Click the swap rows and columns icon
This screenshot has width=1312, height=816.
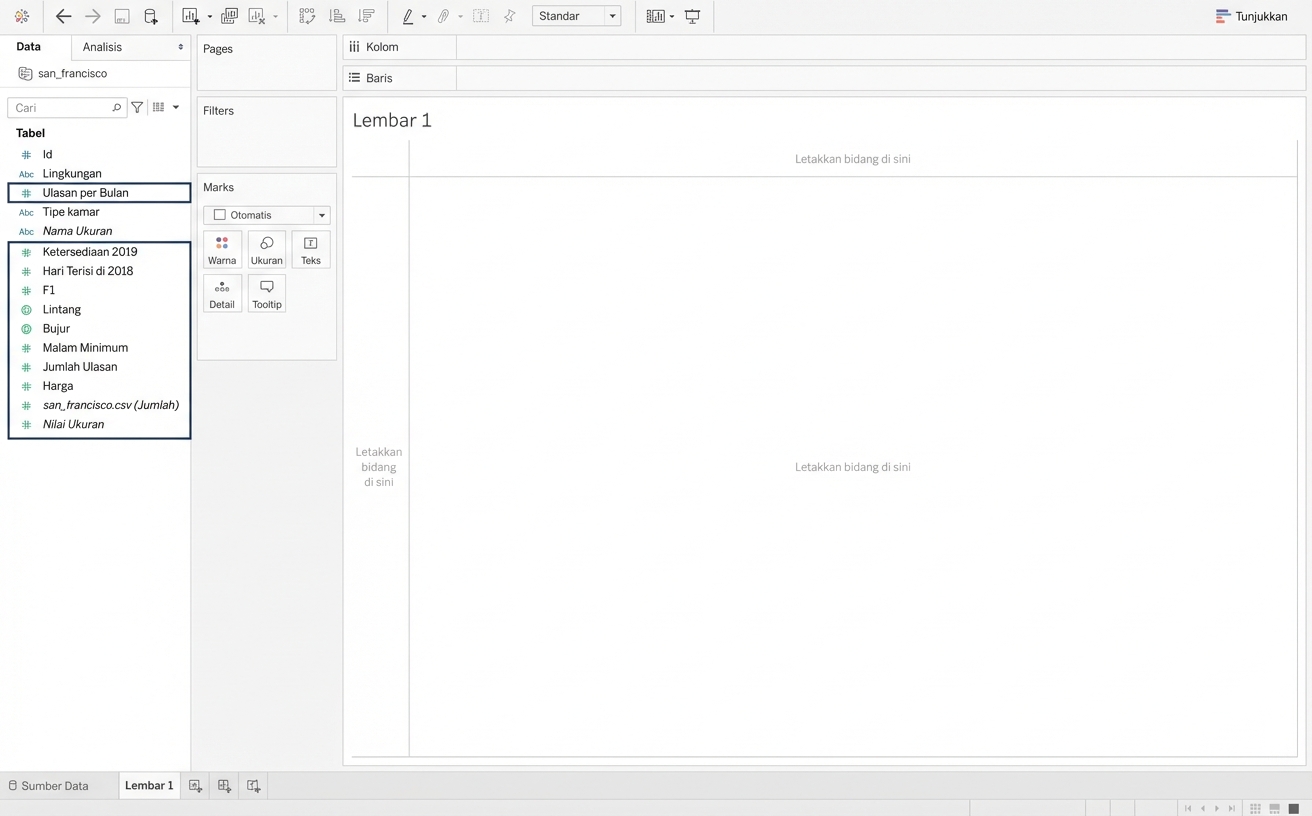click(307, 16)
